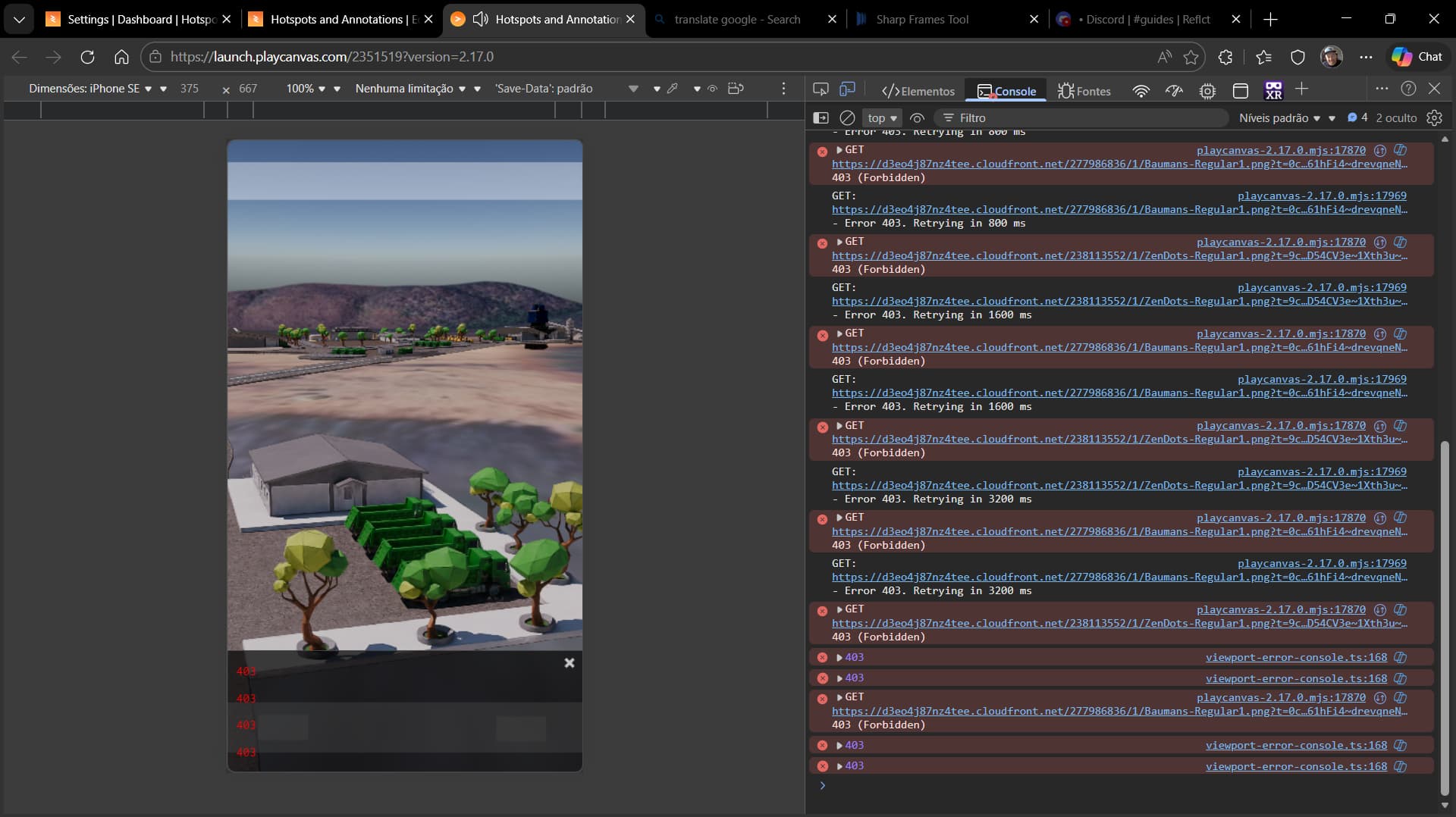Open the Performance gauge panel

pyautogui.click(x=1174, y=91)
